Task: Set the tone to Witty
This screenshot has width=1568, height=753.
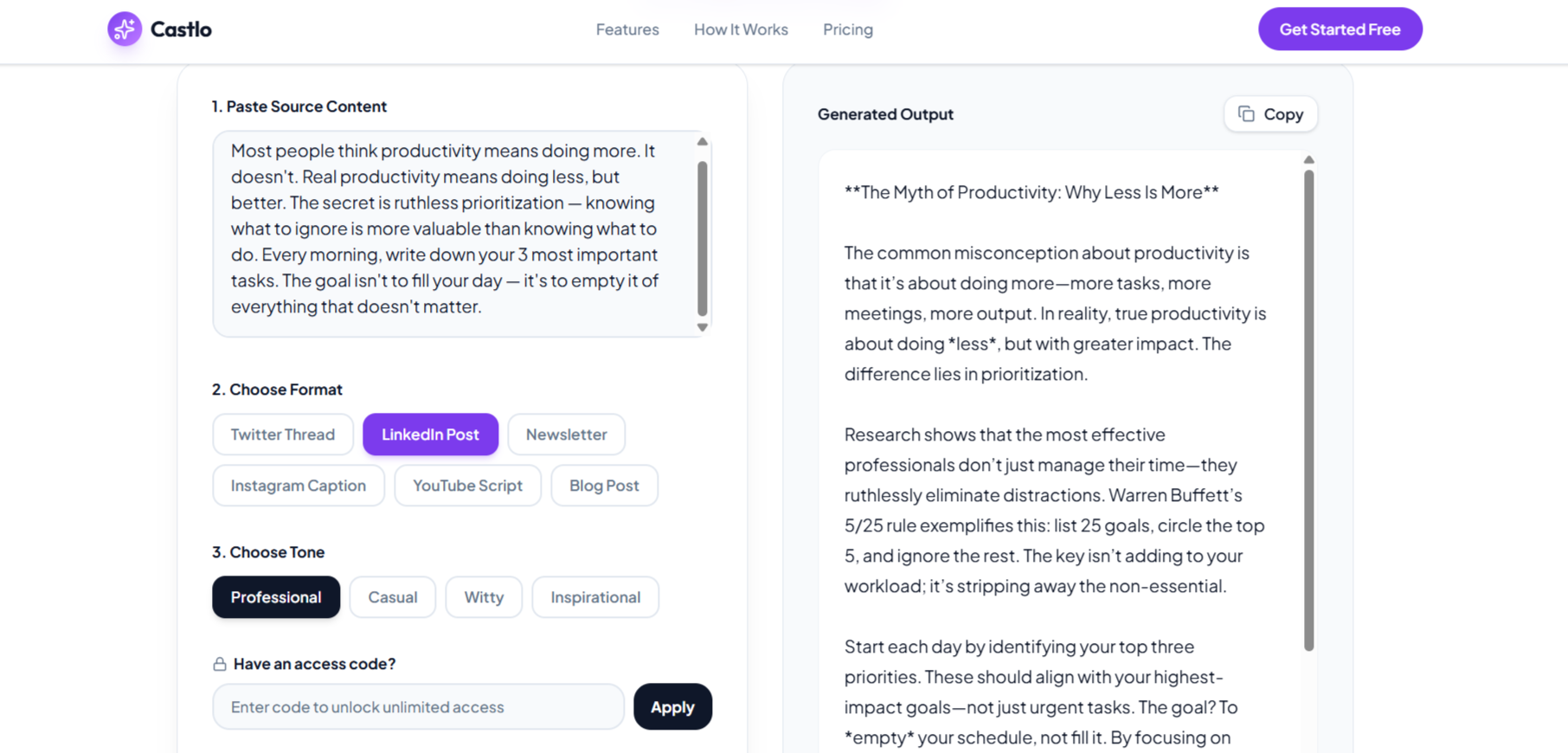Action: (x=484, y=597)
